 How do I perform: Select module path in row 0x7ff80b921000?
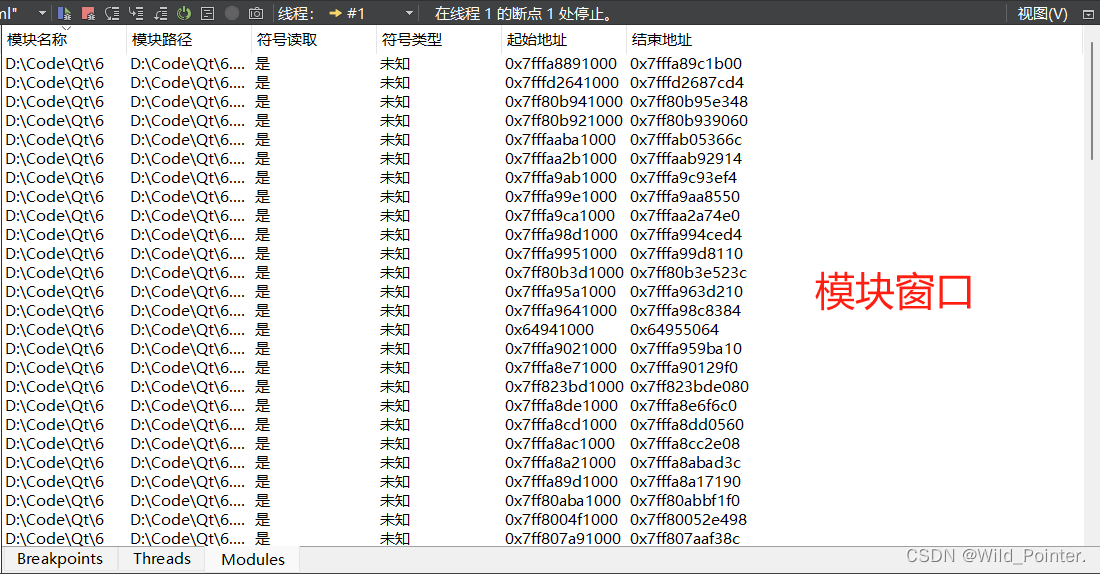point(187,121)
